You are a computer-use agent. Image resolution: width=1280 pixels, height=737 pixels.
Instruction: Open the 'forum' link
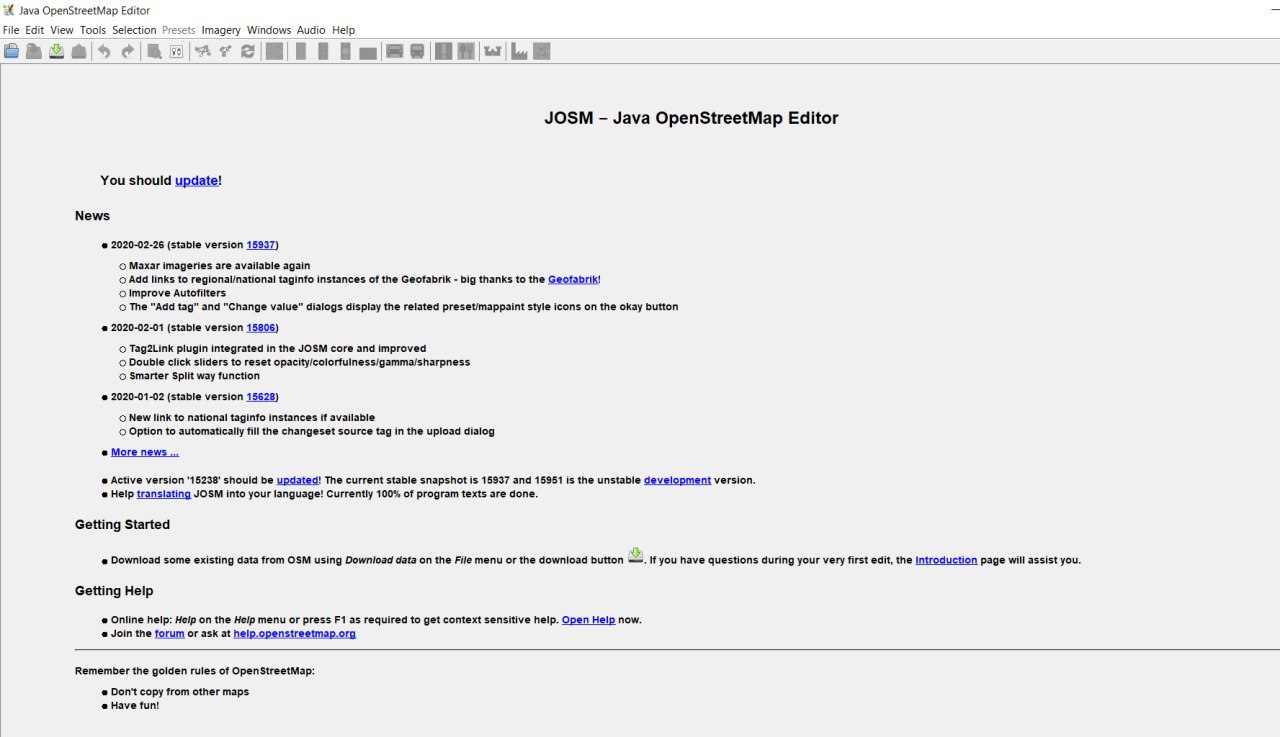point(170,634)
